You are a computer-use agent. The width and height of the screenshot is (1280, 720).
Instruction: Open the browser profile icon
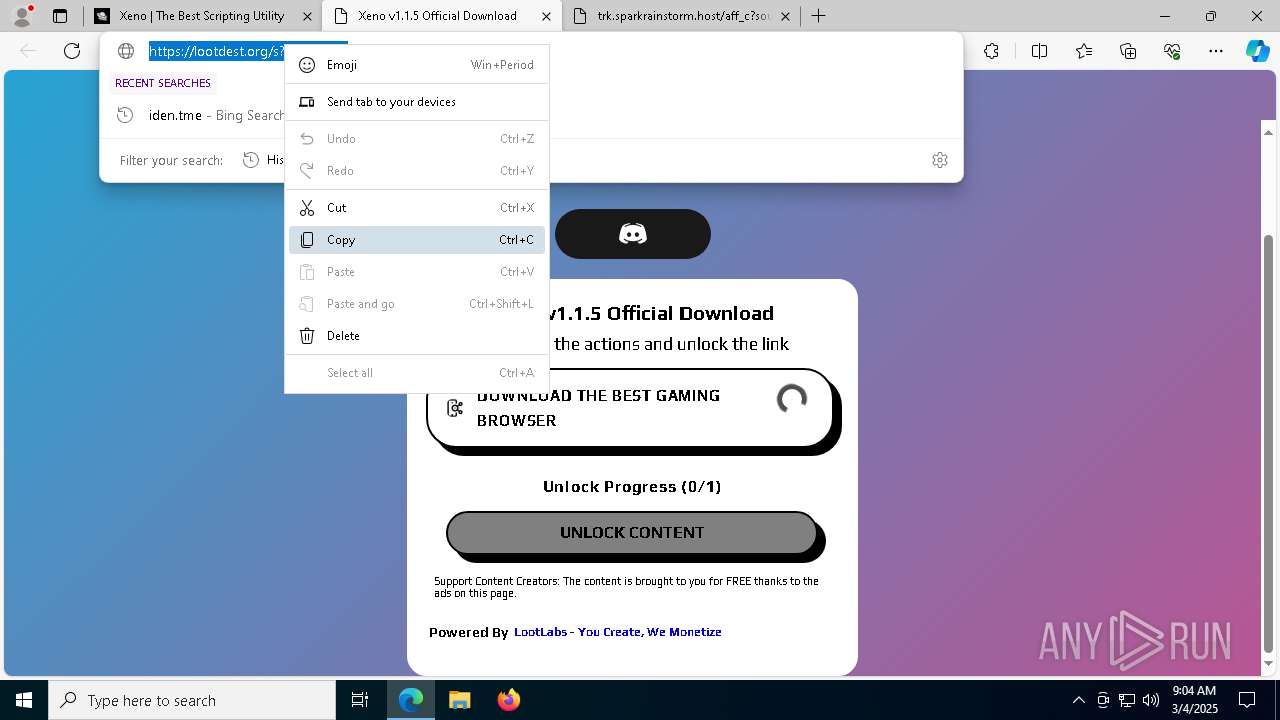22,16
